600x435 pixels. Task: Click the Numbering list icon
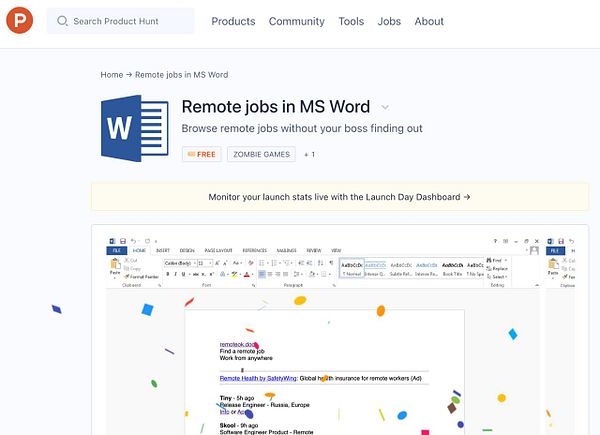274,263
